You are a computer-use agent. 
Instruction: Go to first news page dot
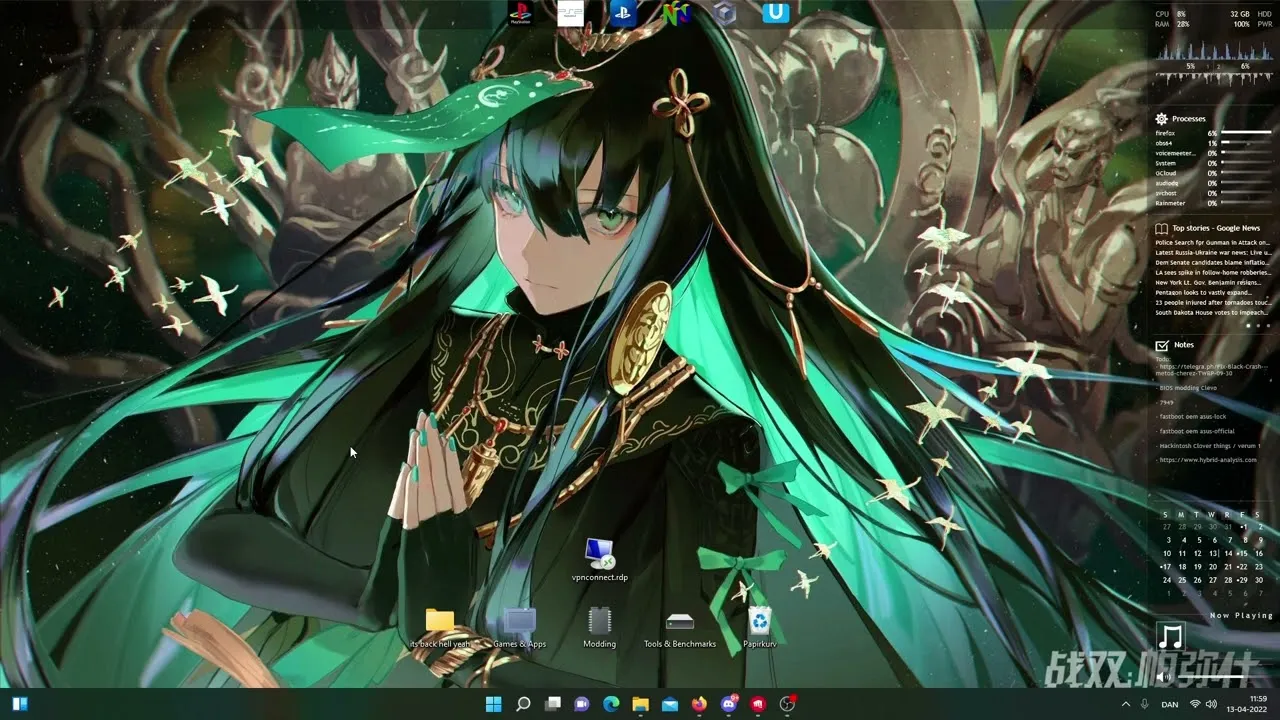1248,325
